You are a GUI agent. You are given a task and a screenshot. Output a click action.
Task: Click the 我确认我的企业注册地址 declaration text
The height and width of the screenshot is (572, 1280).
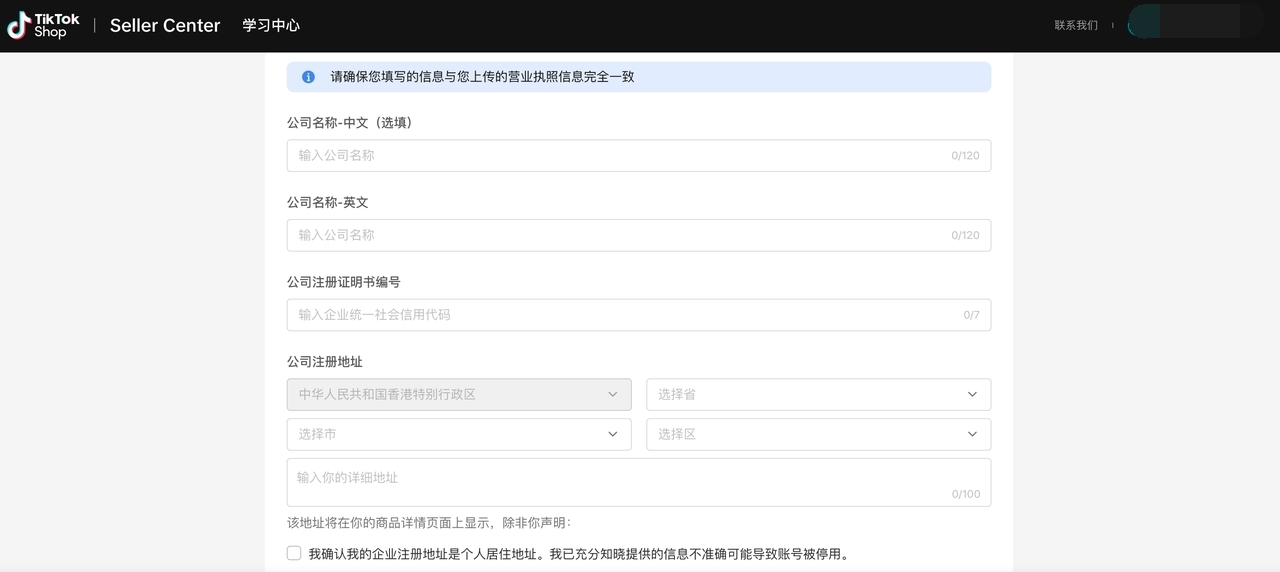point(578,554)
